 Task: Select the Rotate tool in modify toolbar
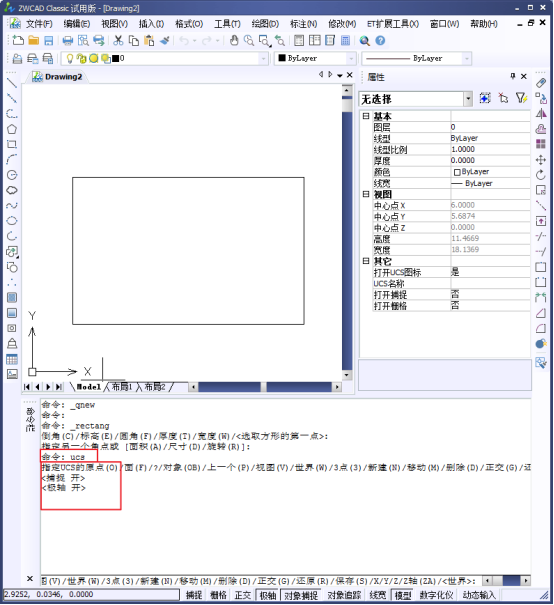click(x=541, y=175)
